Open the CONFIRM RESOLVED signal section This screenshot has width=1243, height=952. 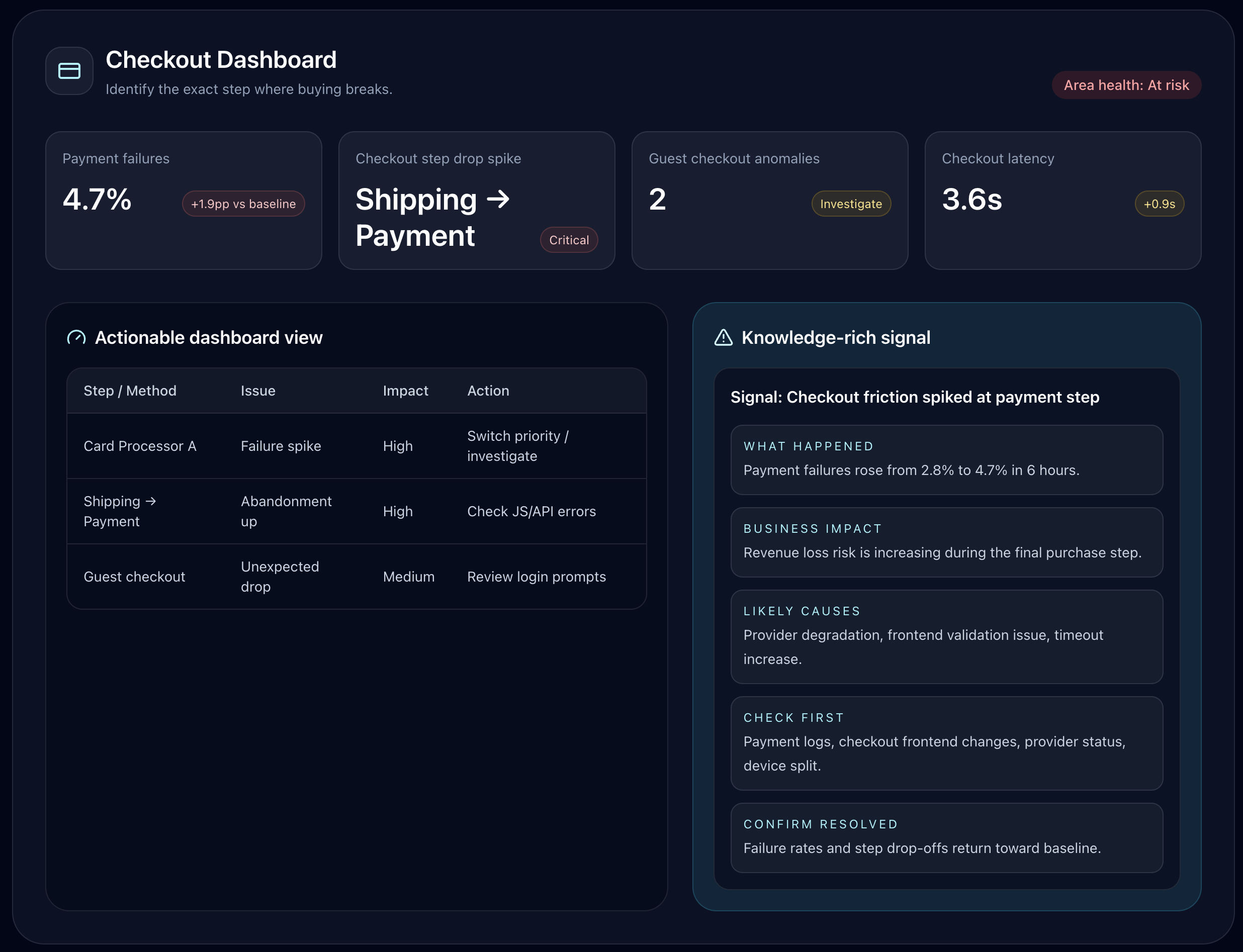(946, 837)
